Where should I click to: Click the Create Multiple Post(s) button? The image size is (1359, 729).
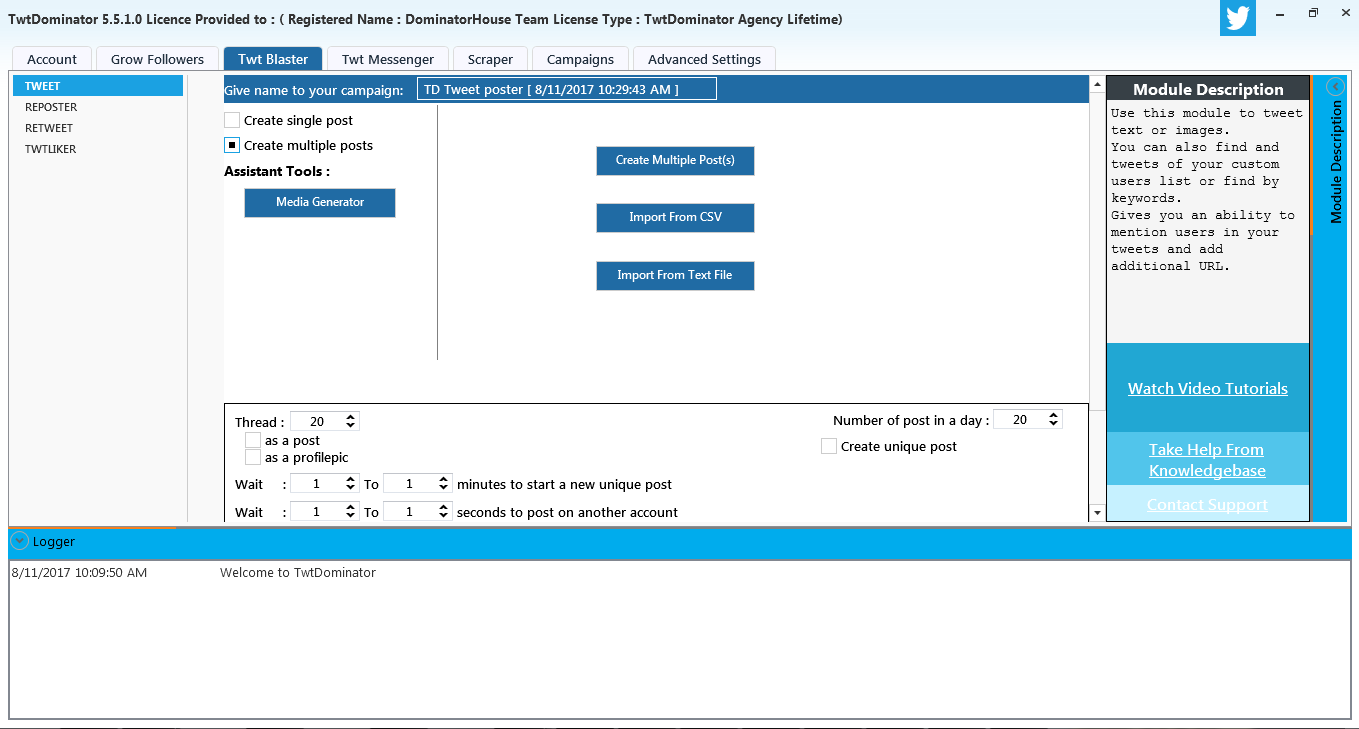click(x=675, y=160)
